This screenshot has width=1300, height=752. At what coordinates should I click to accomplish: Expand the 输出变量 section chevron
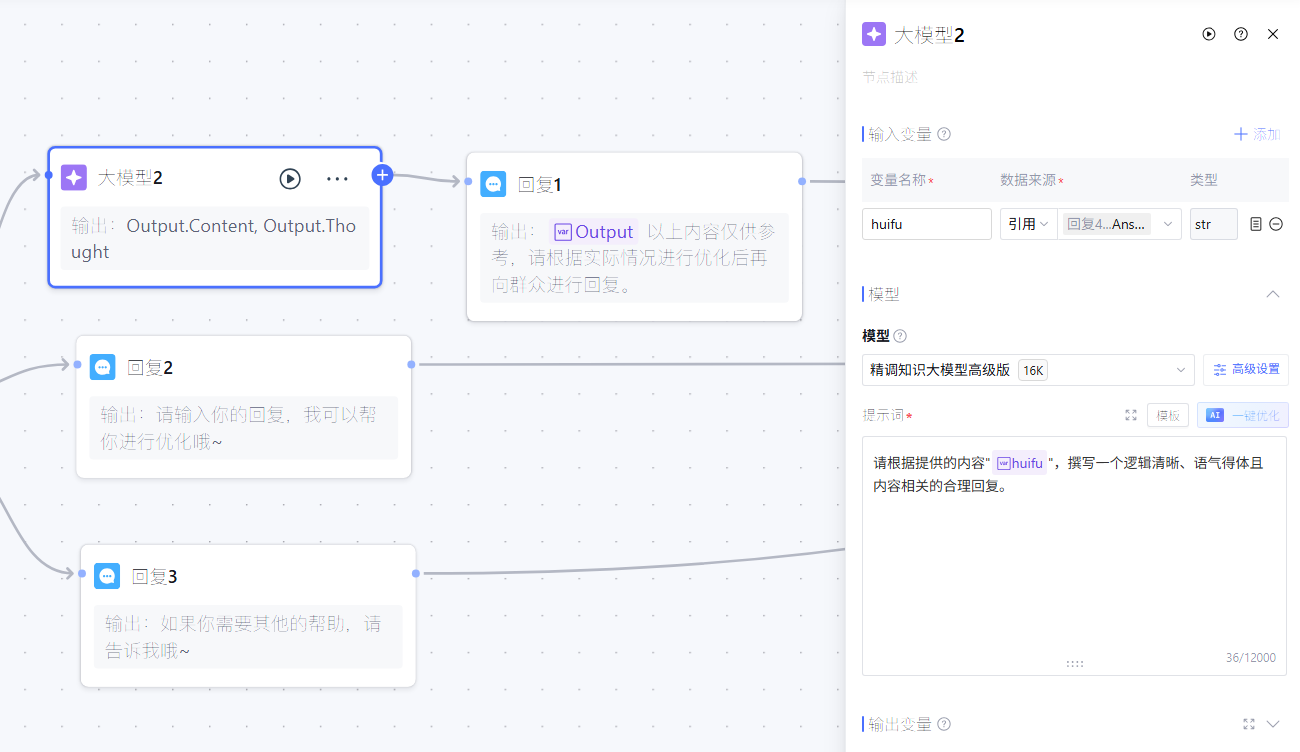point(1273,724)
